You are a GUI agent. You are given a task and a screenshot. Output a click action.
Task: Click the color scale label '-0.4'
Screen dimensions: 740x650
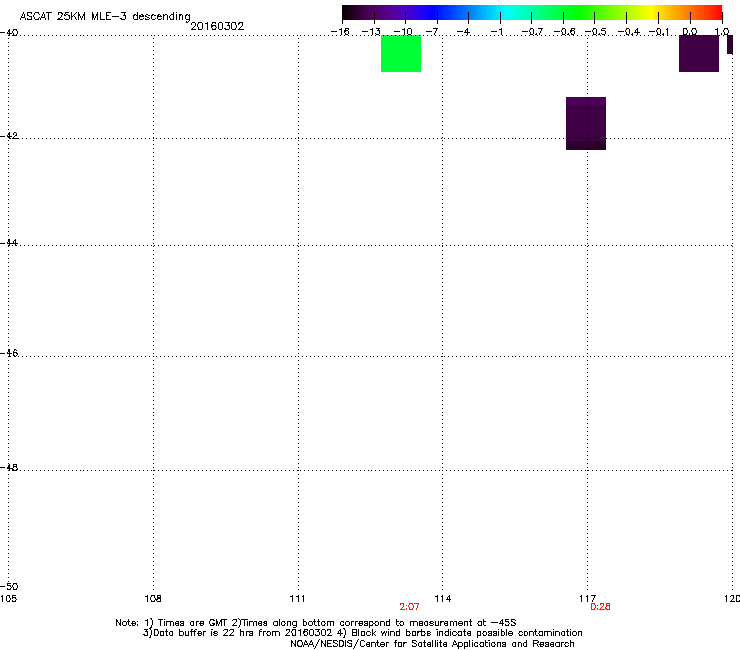pyautogui.click(x=629, y=32)
